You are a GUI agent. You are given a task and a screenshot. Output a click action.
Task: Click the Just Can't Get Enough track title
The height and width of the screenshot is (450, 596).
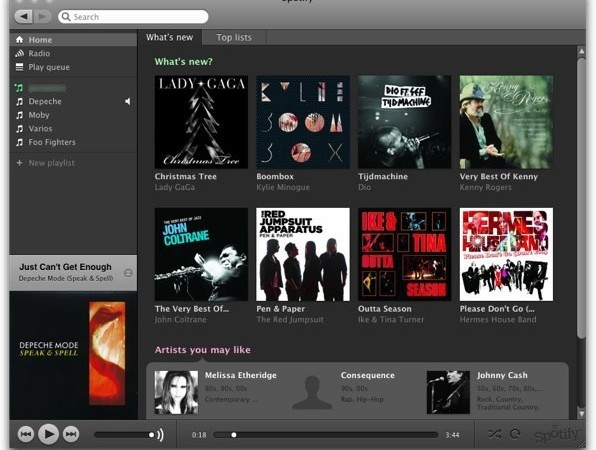[x=65, y=267]
